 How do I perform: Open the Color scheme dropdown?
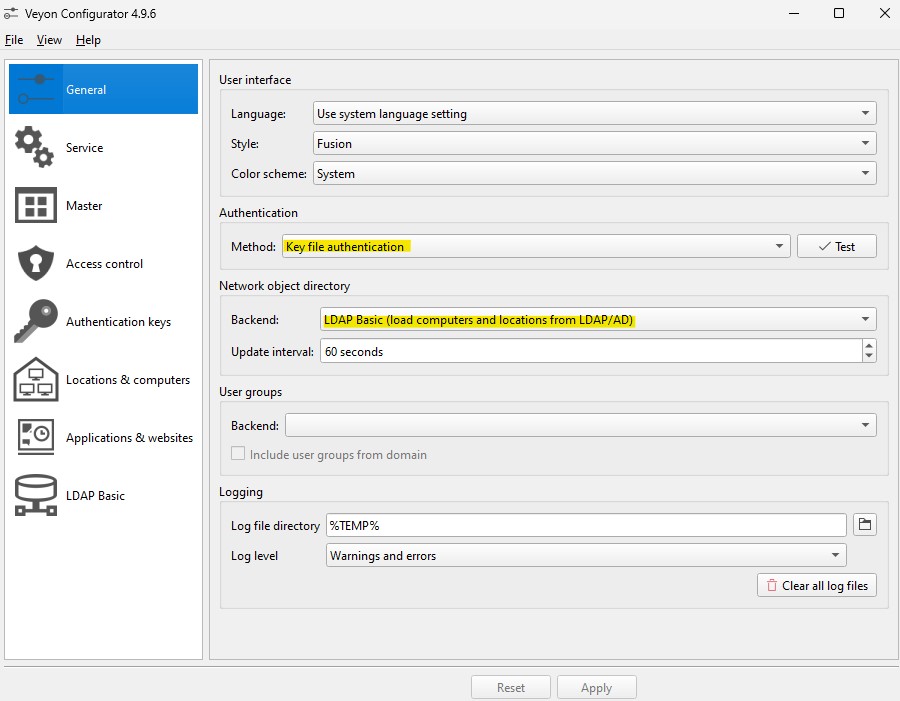click(595, 173)
